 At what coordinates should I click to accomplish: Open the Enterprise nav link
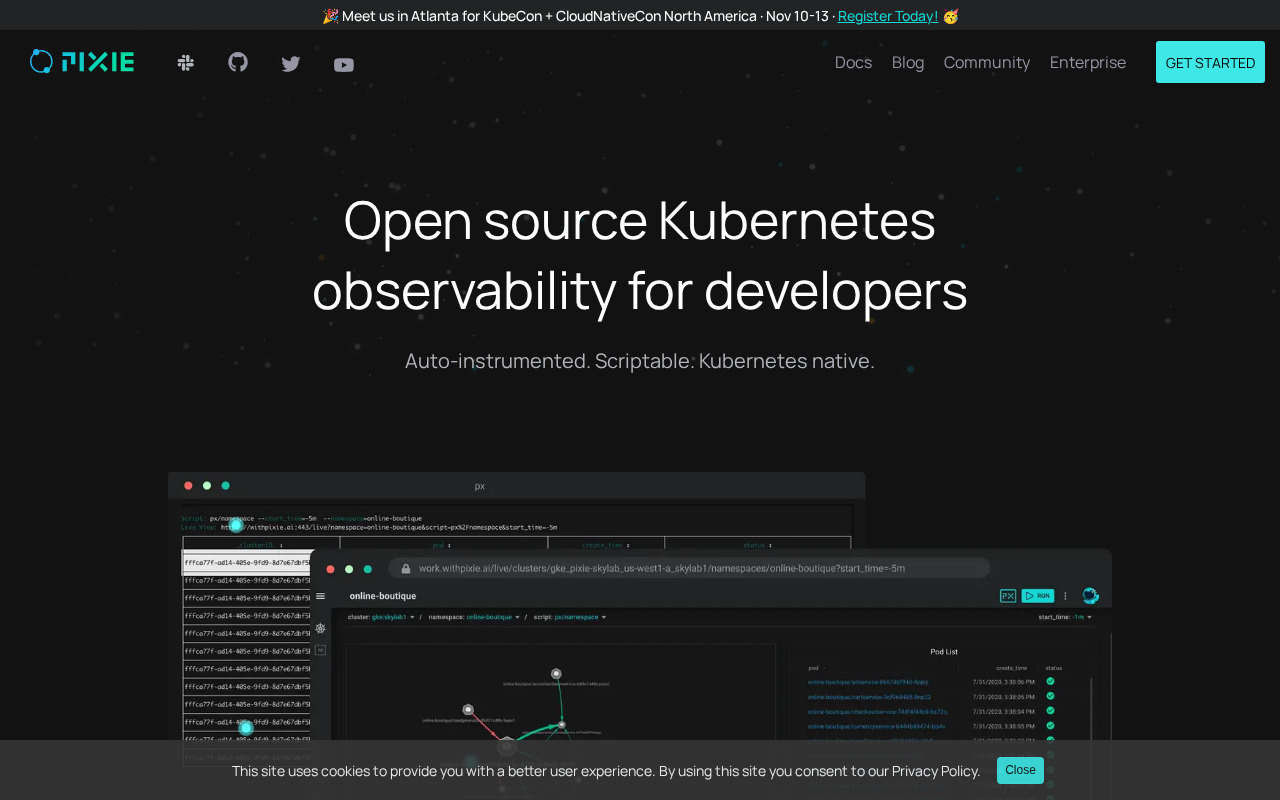pyautogui.click(x=1087, y=62)
